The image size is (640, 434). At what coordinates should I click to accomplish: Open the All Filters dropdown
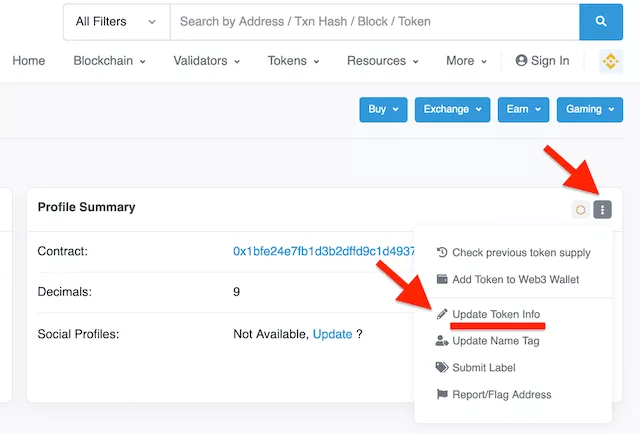(x=117, y=22)
